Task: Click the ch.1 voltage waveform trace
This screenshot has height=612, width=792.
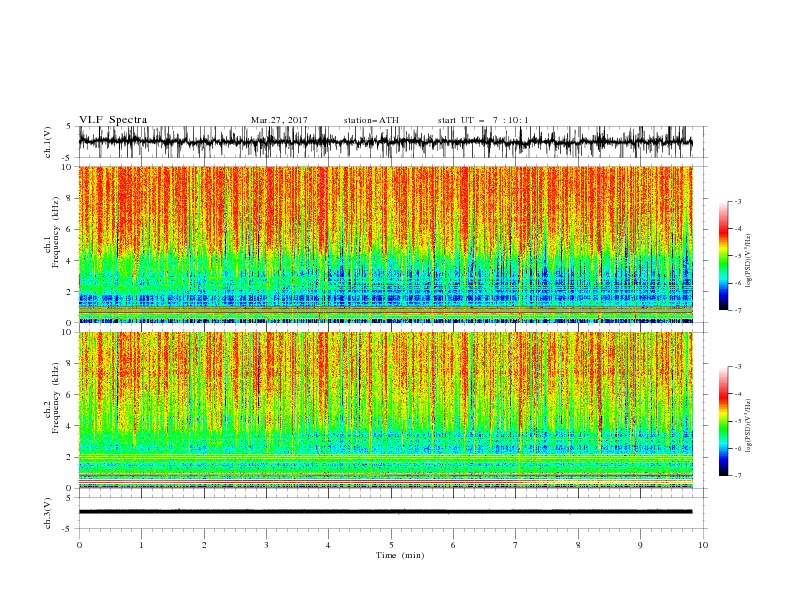Action: point(385,142)
